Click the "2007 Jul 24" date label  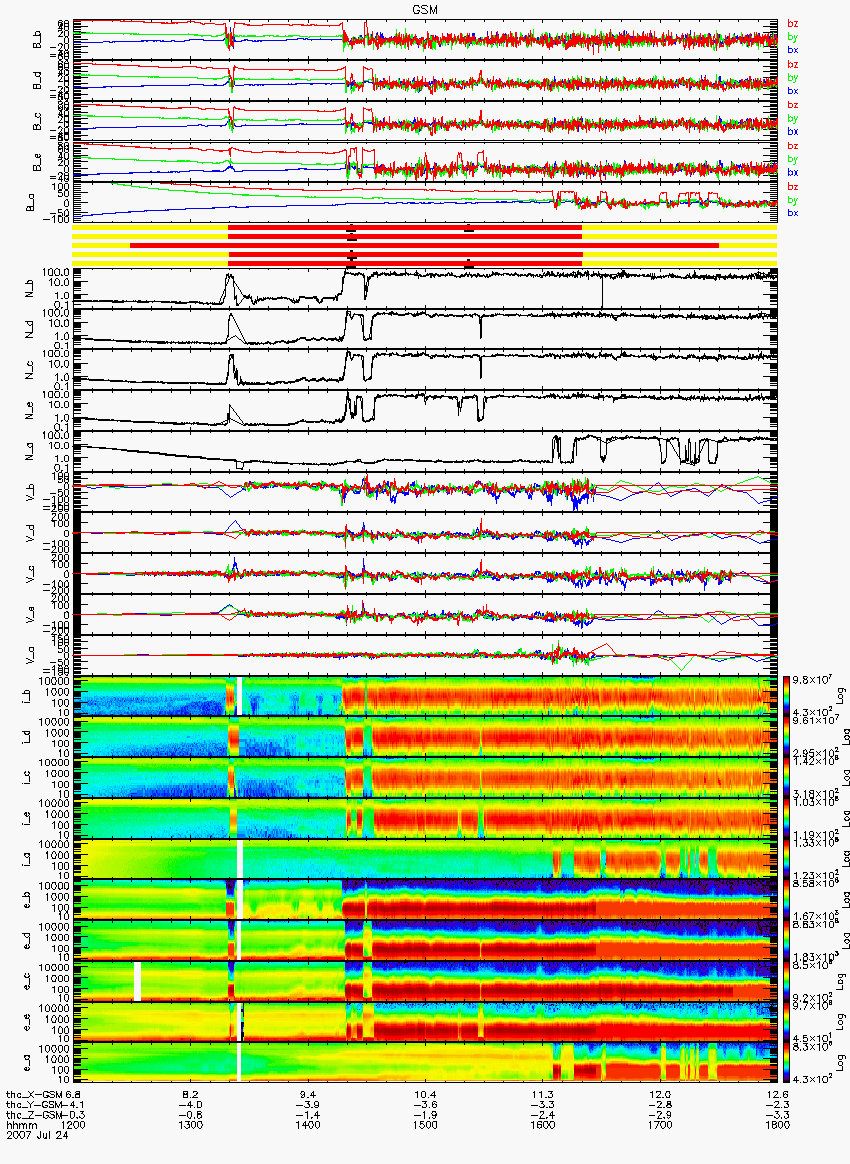(37, 1134)
